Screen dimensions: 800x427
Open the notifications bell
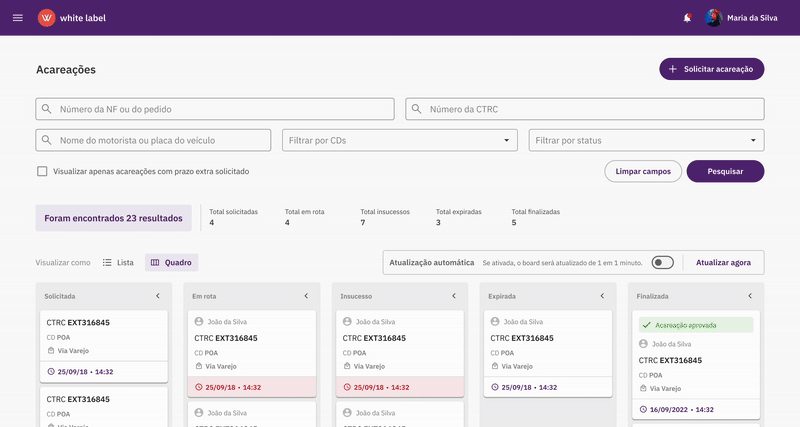687,18
